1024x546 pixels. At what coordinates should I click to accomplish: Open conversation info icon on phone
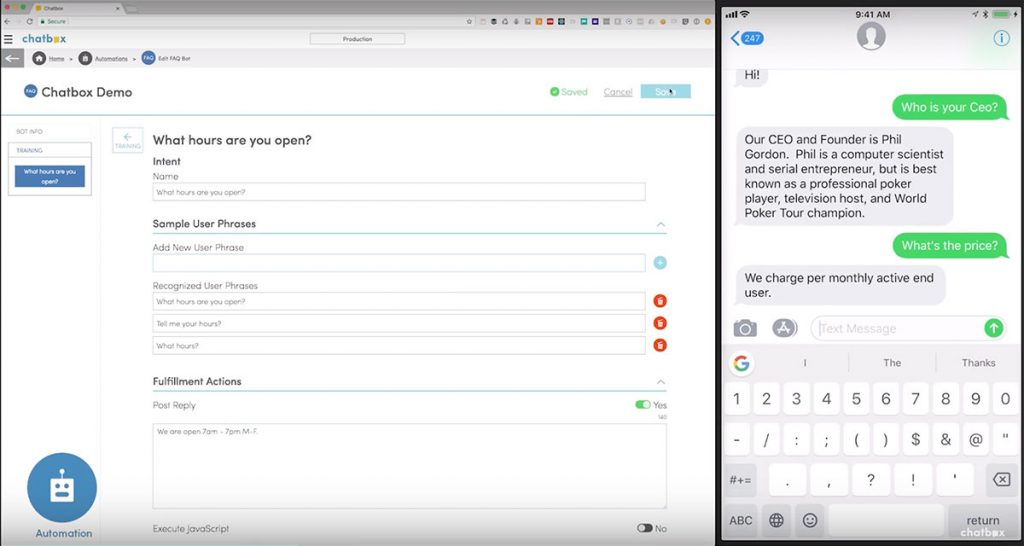coord(1001,38)
